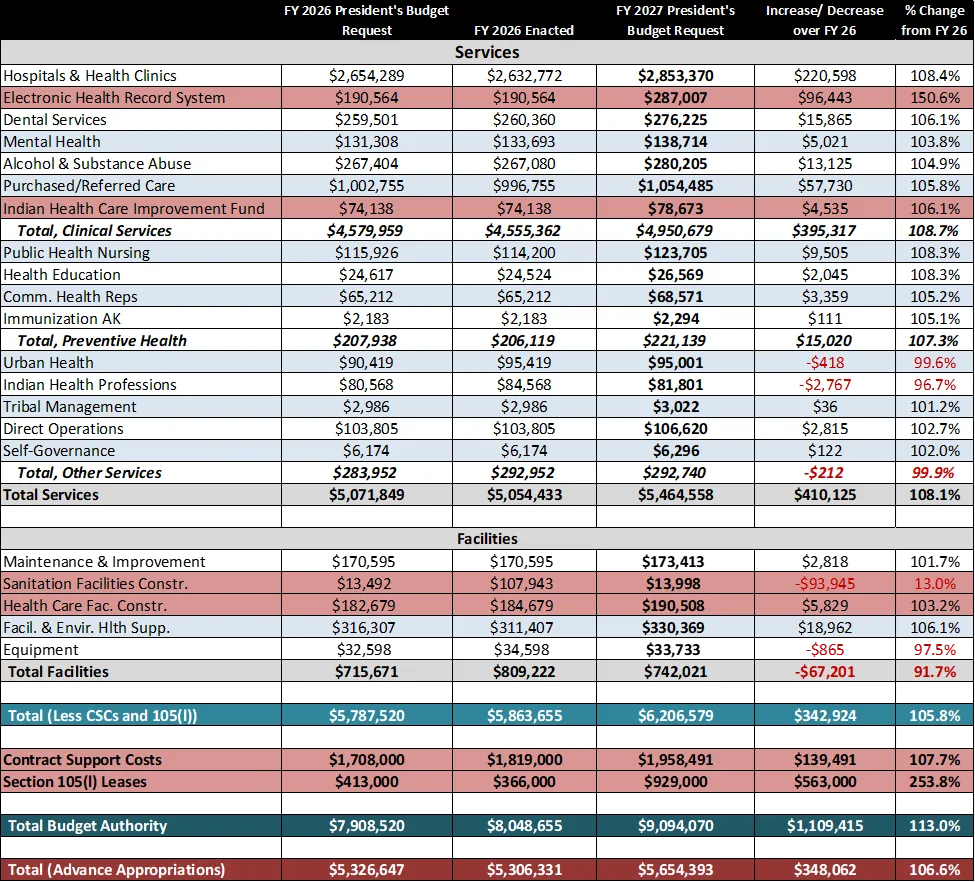Click the Hospitals & Health Clinics row label
975x882 pixels.
(90, 76)
